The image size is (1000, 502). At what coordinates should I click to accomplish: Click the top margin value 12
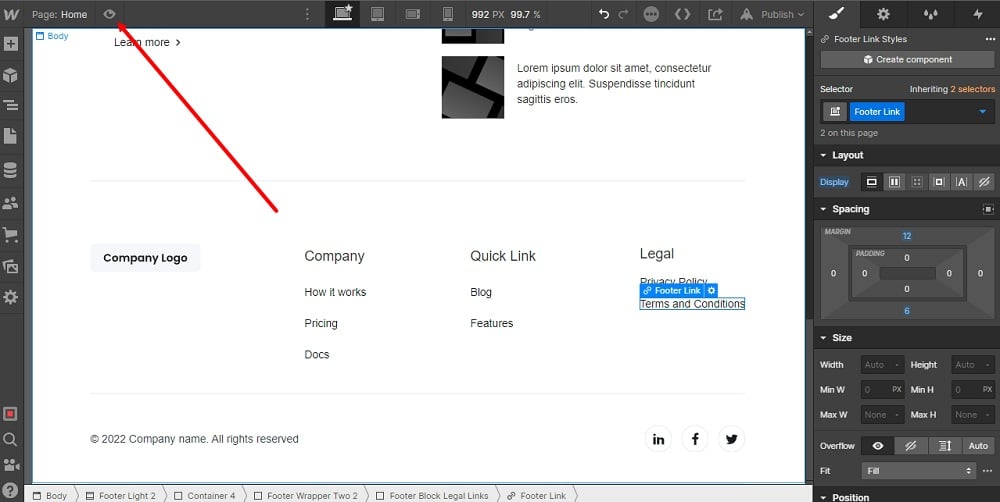click(x=906, y=236)
